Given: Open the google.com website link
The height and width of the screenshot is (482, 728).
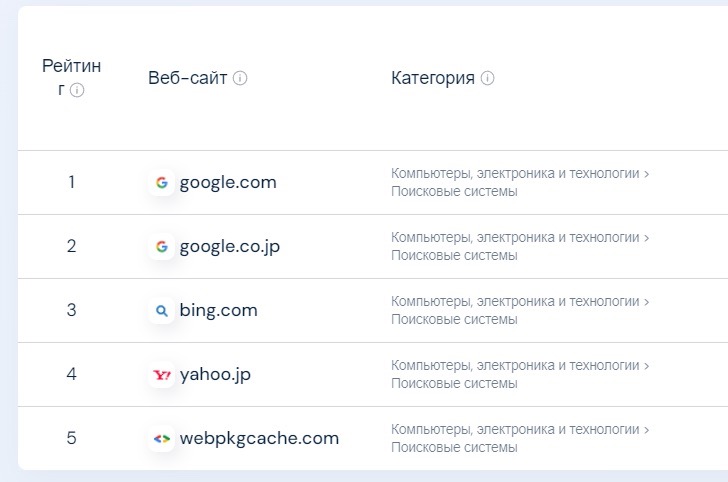Looking at the screenshot, I should (x=228, y=182).
